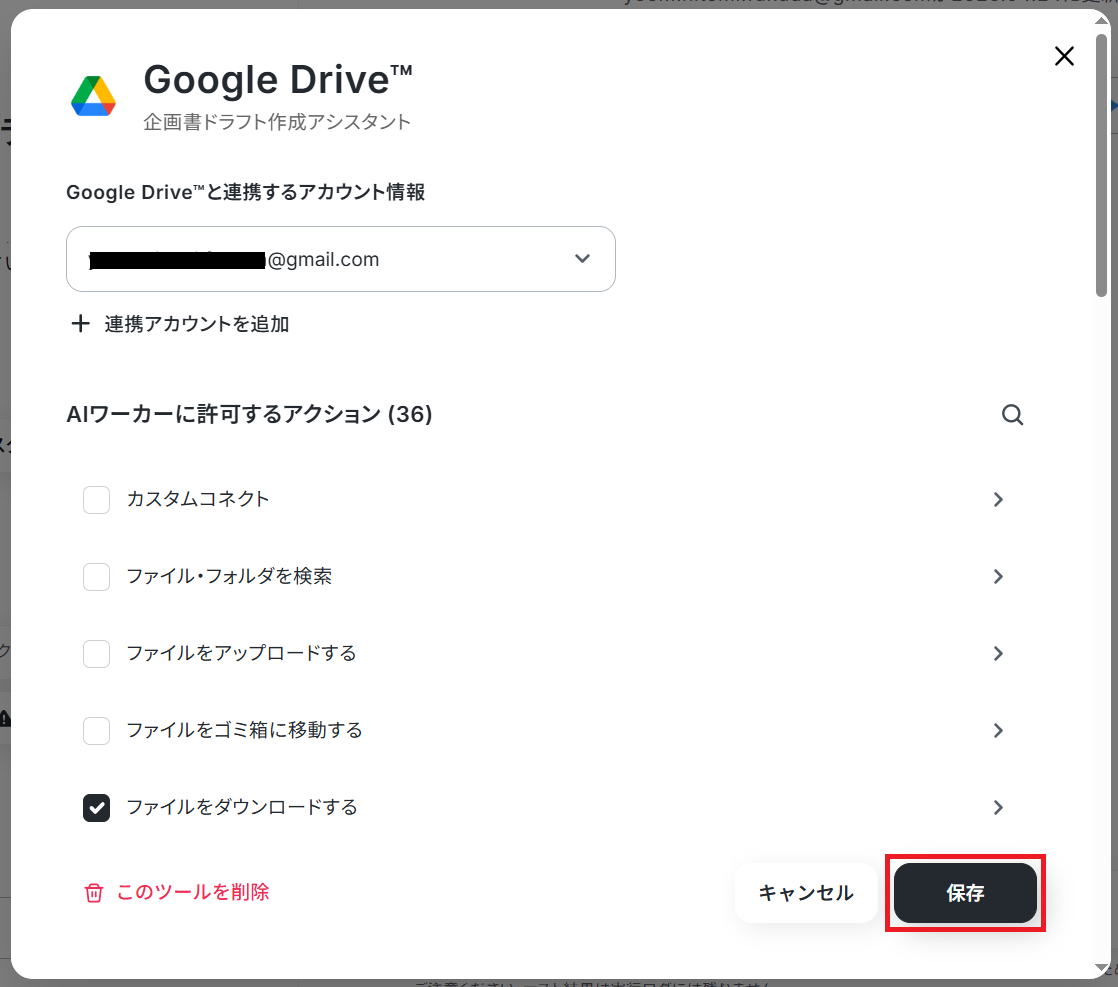Click the AIワーカーに許可するアクション (36) heading
Screen dimensions: 1118x987
click(250, 414)
